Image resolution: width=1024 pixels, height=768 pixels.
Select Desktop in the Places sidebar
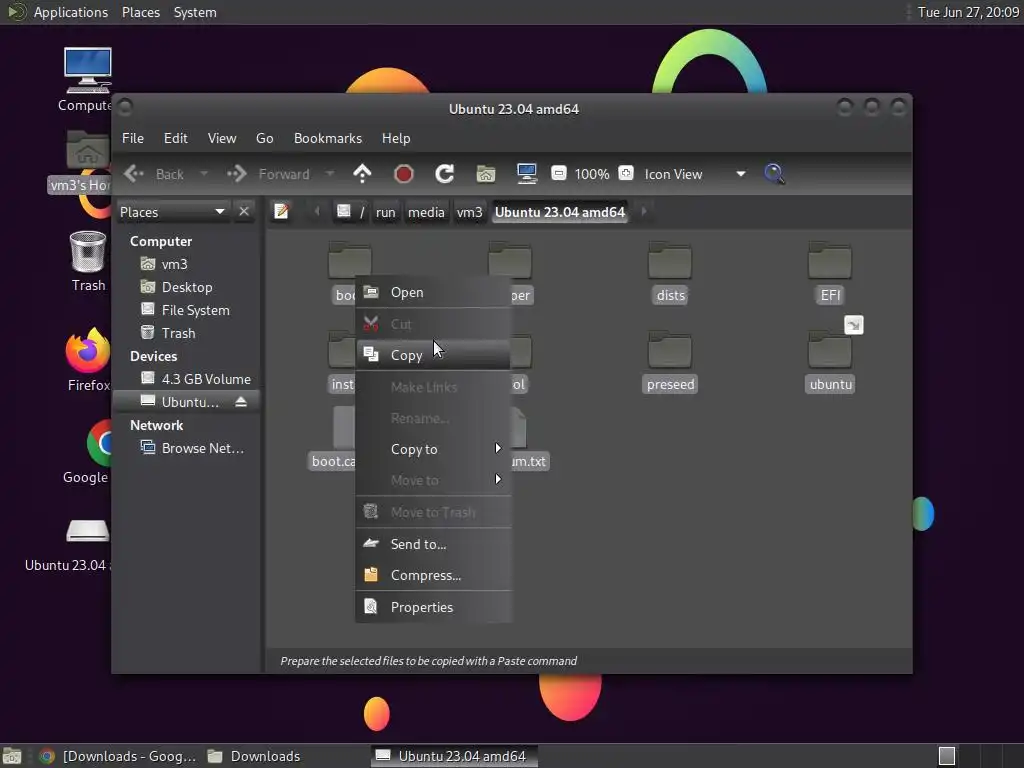[x=187, y=287]
